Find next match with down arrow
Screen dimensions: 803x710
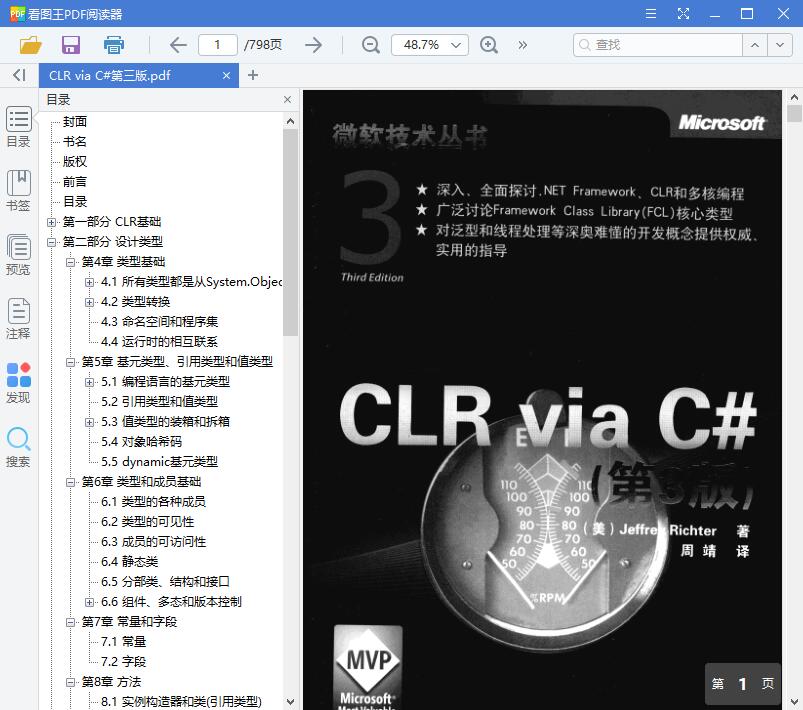coord(780,45)
